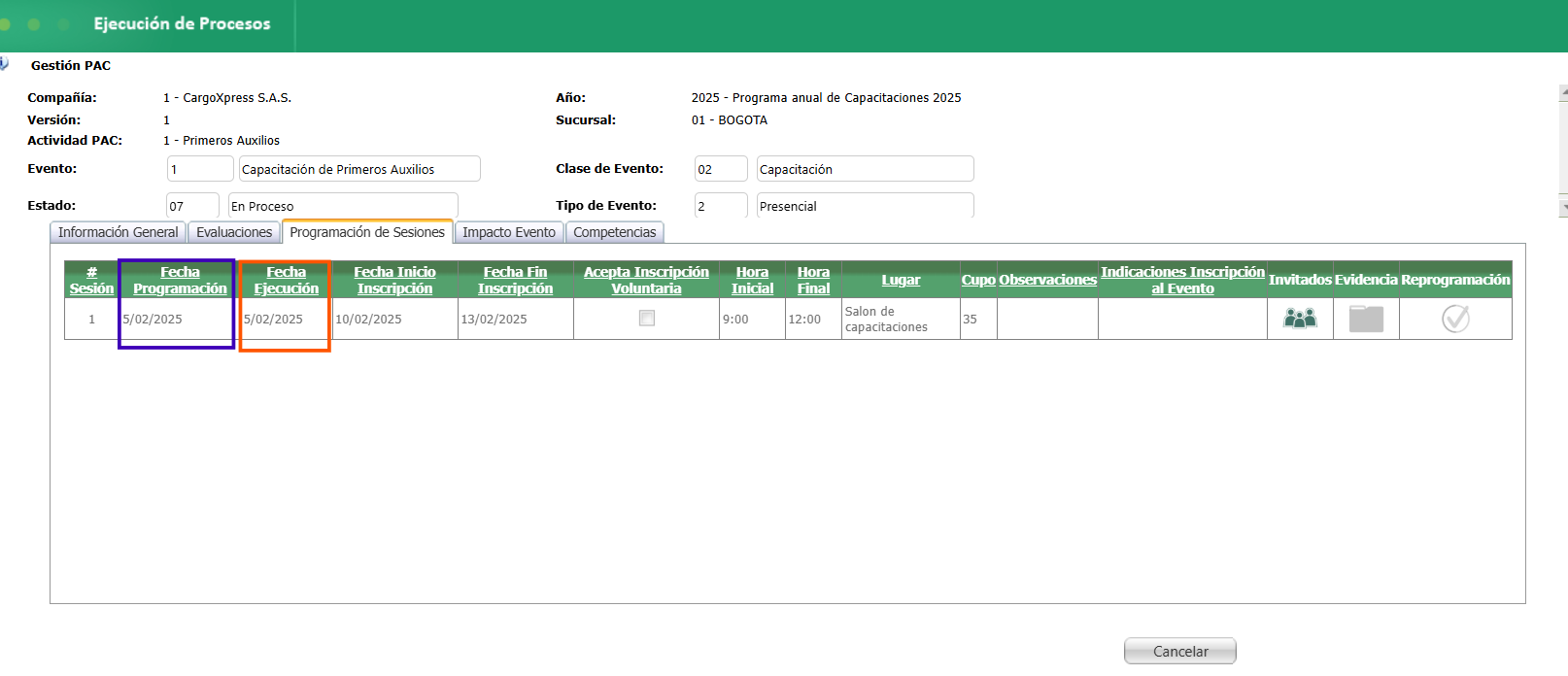This screenshot has width=1568, height=676.
Task: Click the Presencial event type field
Action: pos(866,206)
